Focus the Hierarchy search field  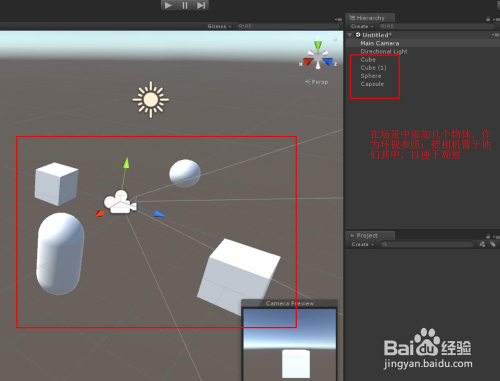(437, 26)
